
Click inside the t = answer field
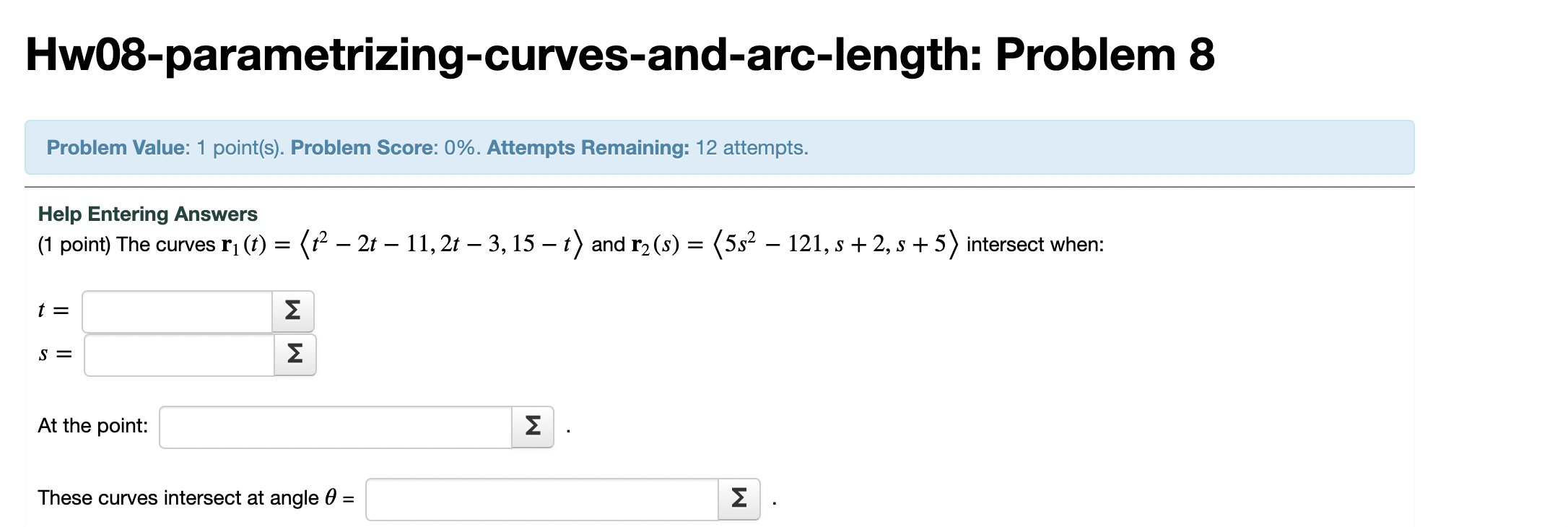[177, 310]
